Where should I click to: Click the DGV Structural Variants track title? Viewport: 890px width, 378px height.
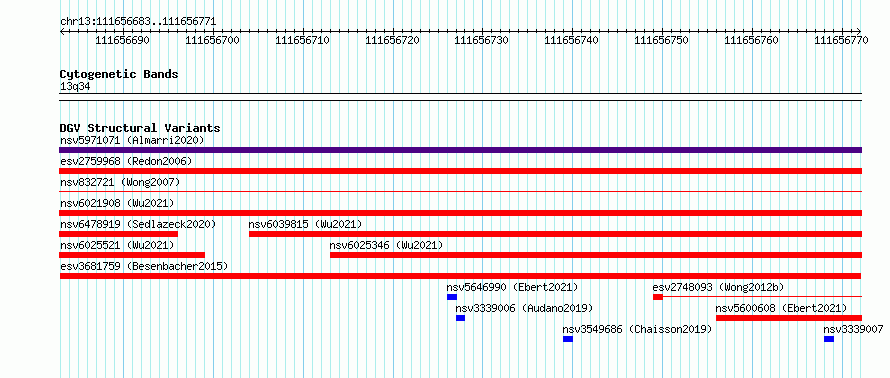[140, 128]
